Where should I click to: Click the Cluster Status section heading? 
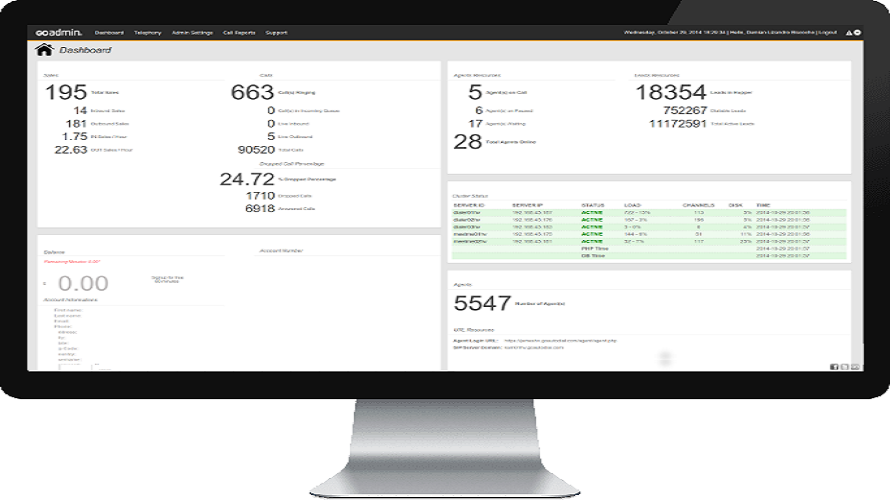click(470, 196)
